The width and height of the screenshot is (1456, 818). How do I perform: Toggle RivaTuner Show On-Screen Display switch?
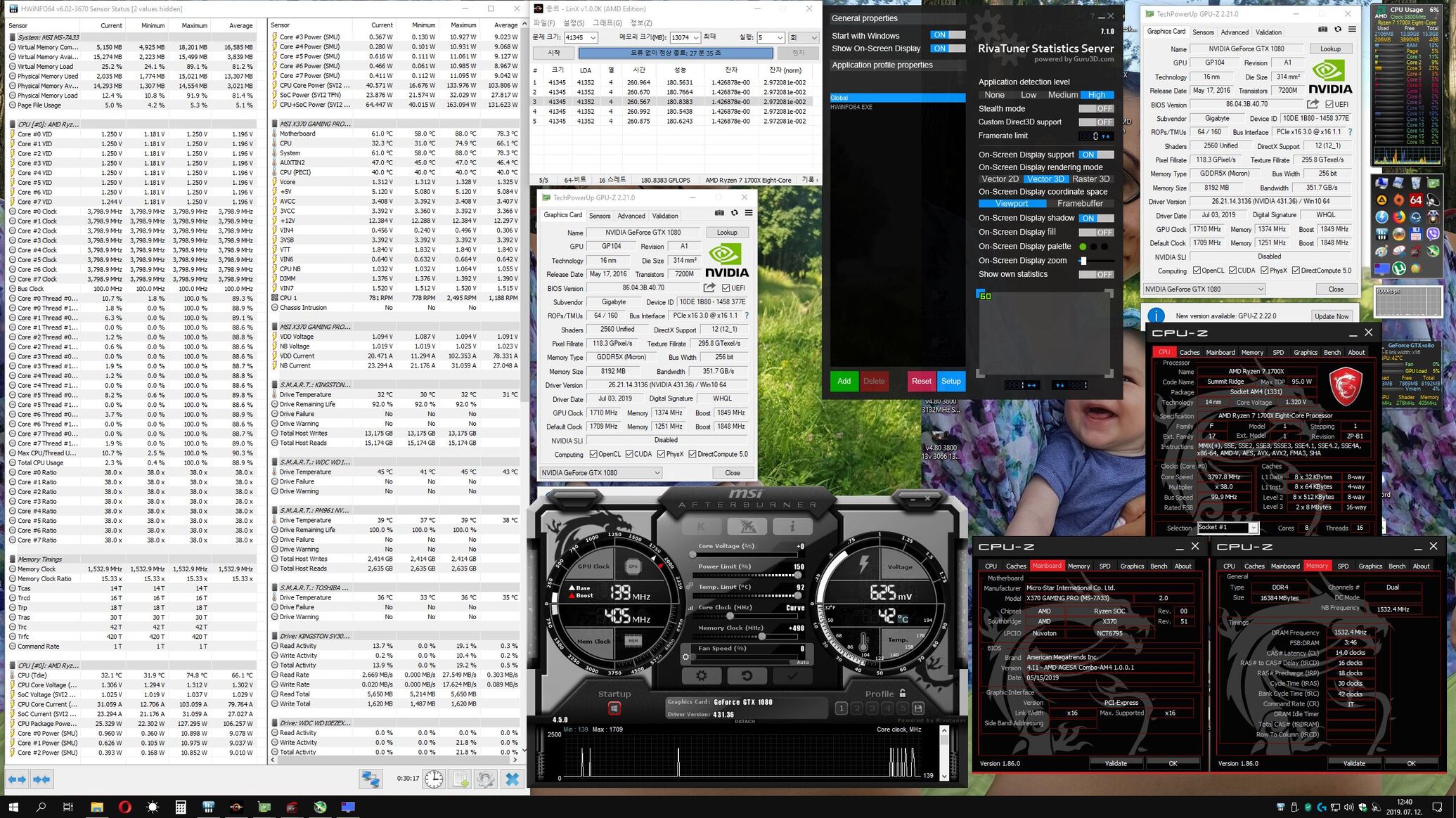tap(948, 48)
